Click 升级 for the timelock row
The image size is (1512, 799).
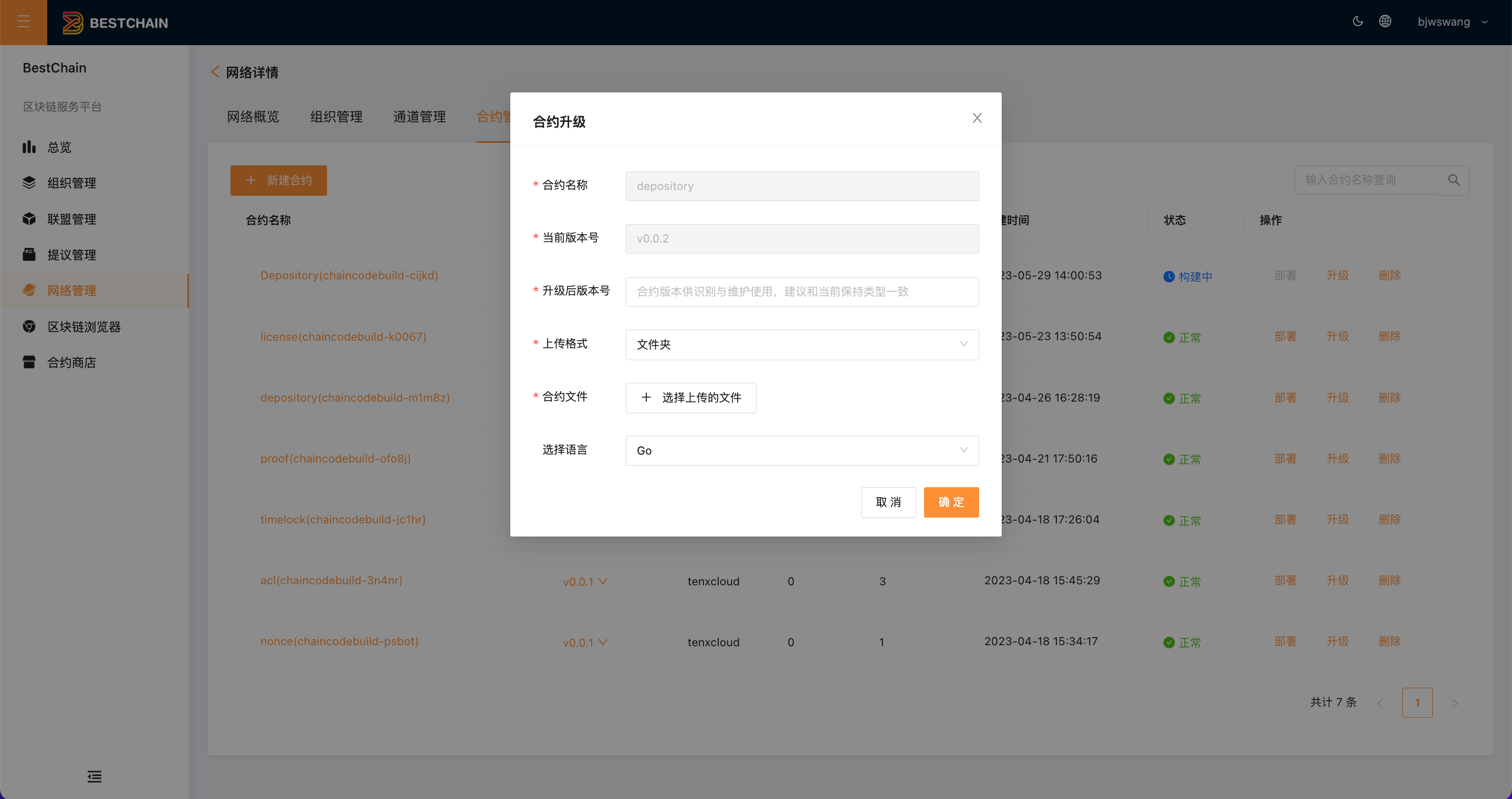coord(1338,520)
